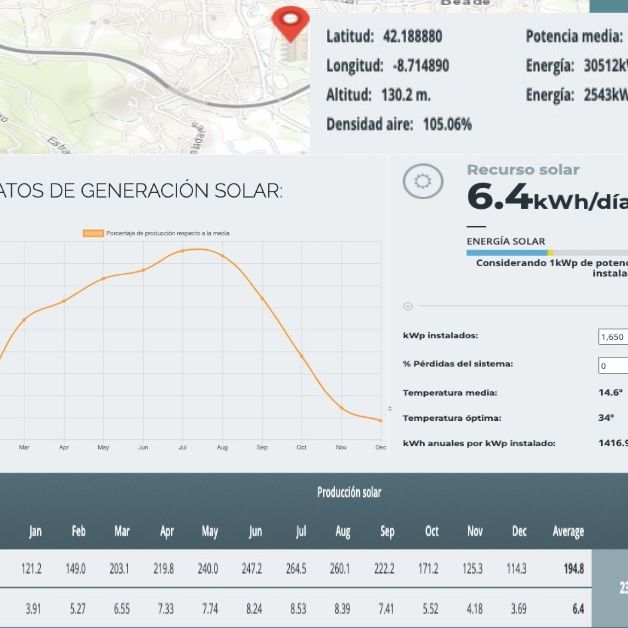Click the March value 203.1
Viewport: 628px width, 628px height.
[119, 568]
